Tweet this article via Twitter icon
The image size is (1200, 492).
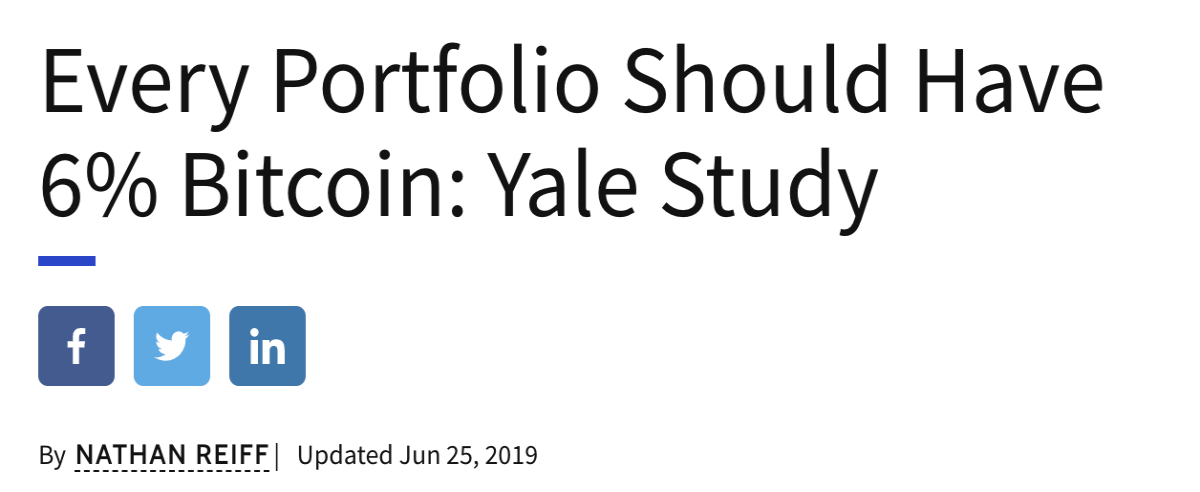pos(172,346)
